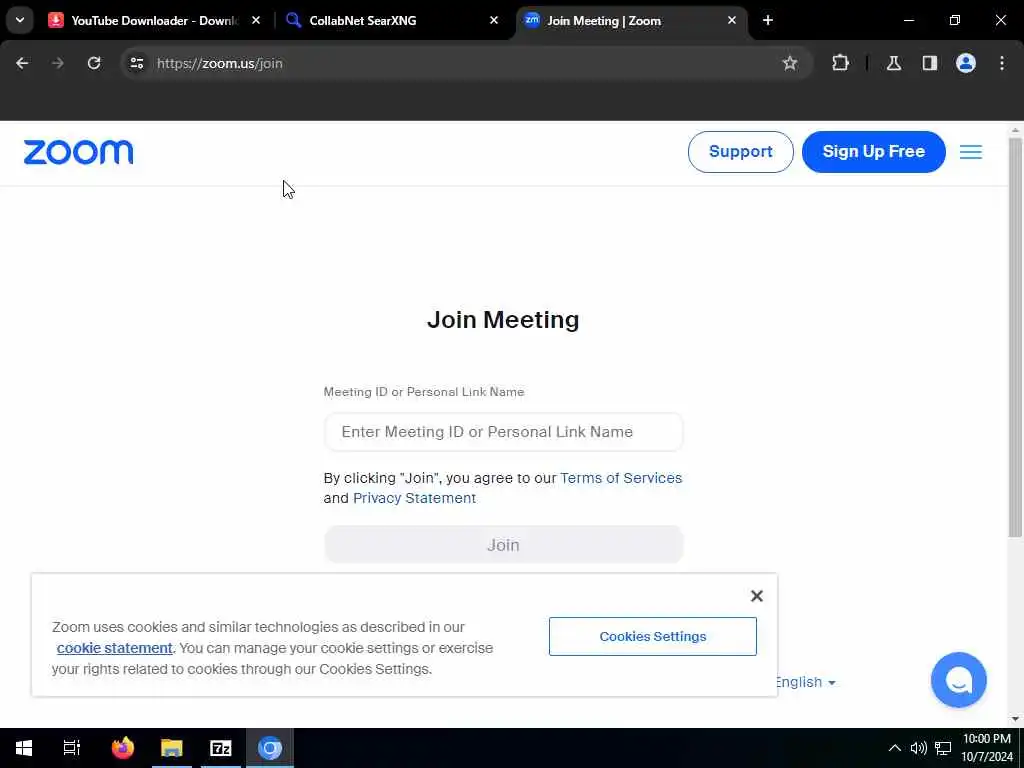This screenshot has height=768, width=1024.
Task: Click the Meeting ID input field
Action: coord(504,432)
